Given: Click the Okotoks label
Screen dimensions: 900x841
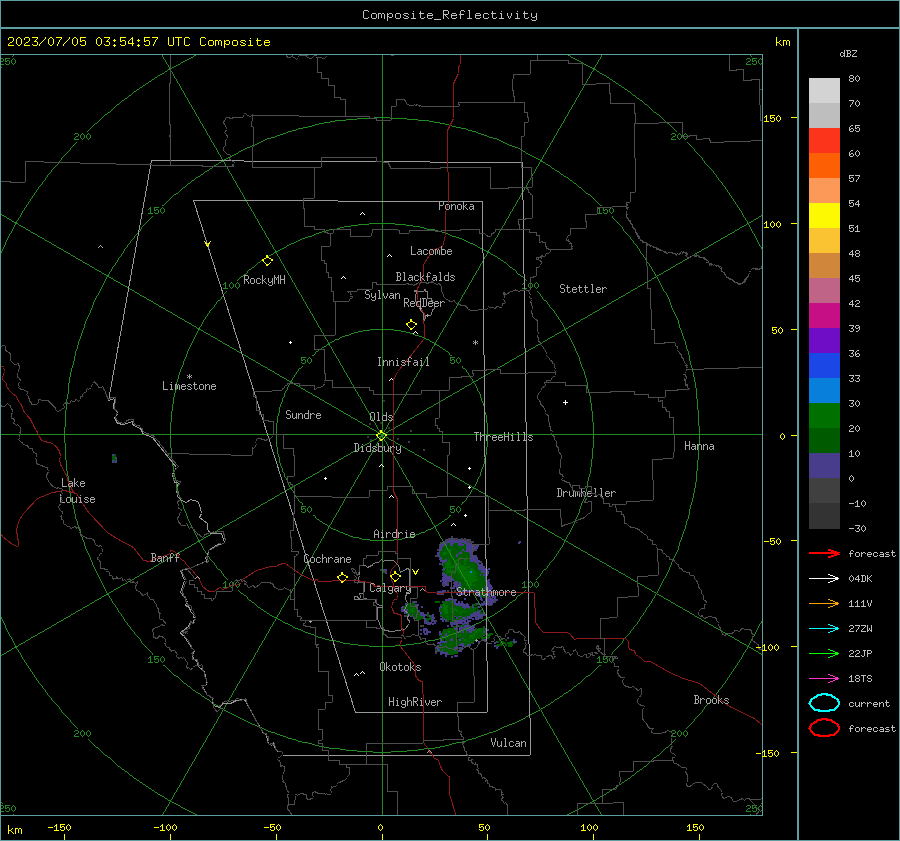Looking at the screenshot, I should click(400, 667).
